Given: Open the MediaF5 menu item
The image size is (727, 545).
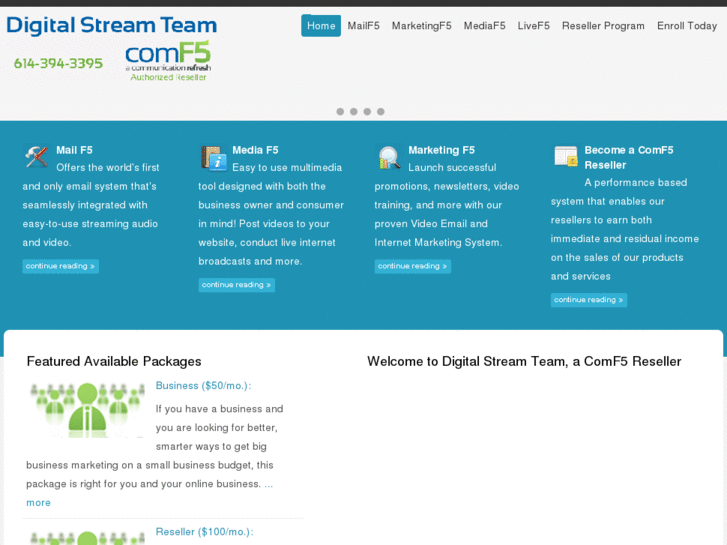Looking at the screenshot, I should 485,26.
